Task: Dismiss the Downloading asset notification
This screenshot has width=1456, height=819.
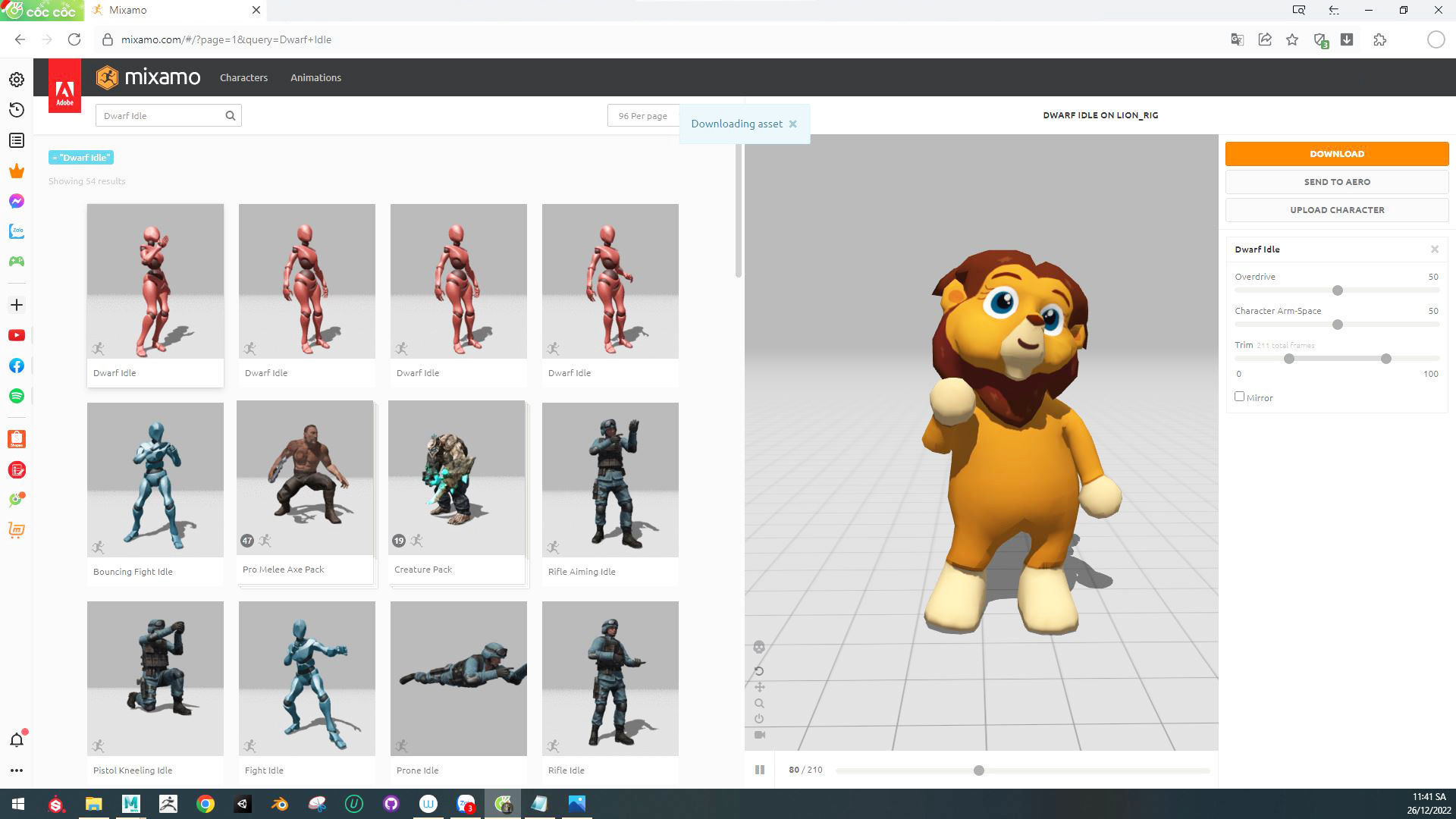Action: coord(793,124)
